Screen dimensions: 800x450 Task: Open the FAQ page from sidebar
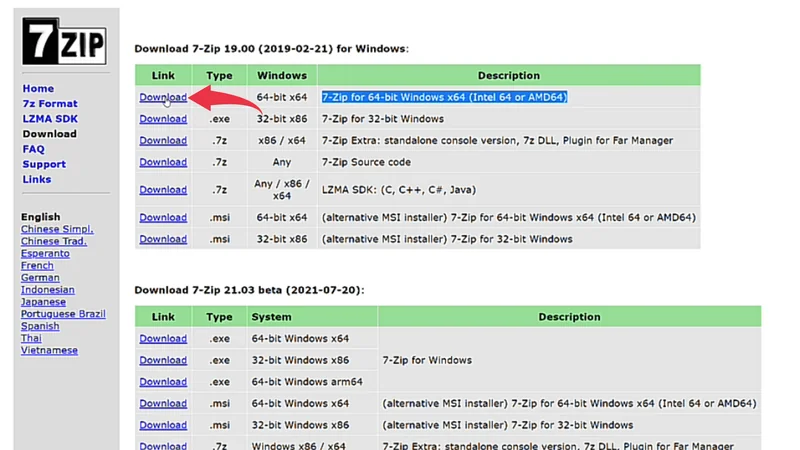[33, 149]
